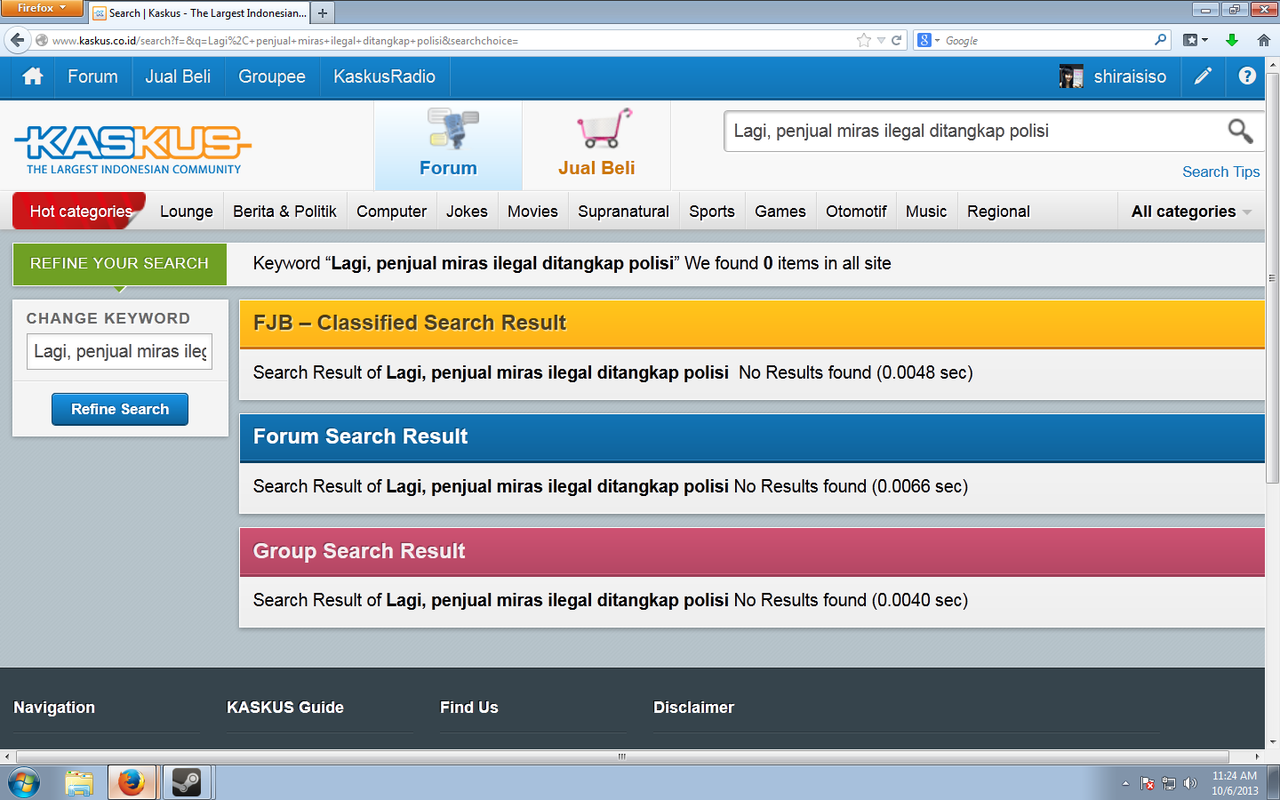Click the search magnifier in Google box
Screen dimensions: 1280x800
(x=1161, y=40)
